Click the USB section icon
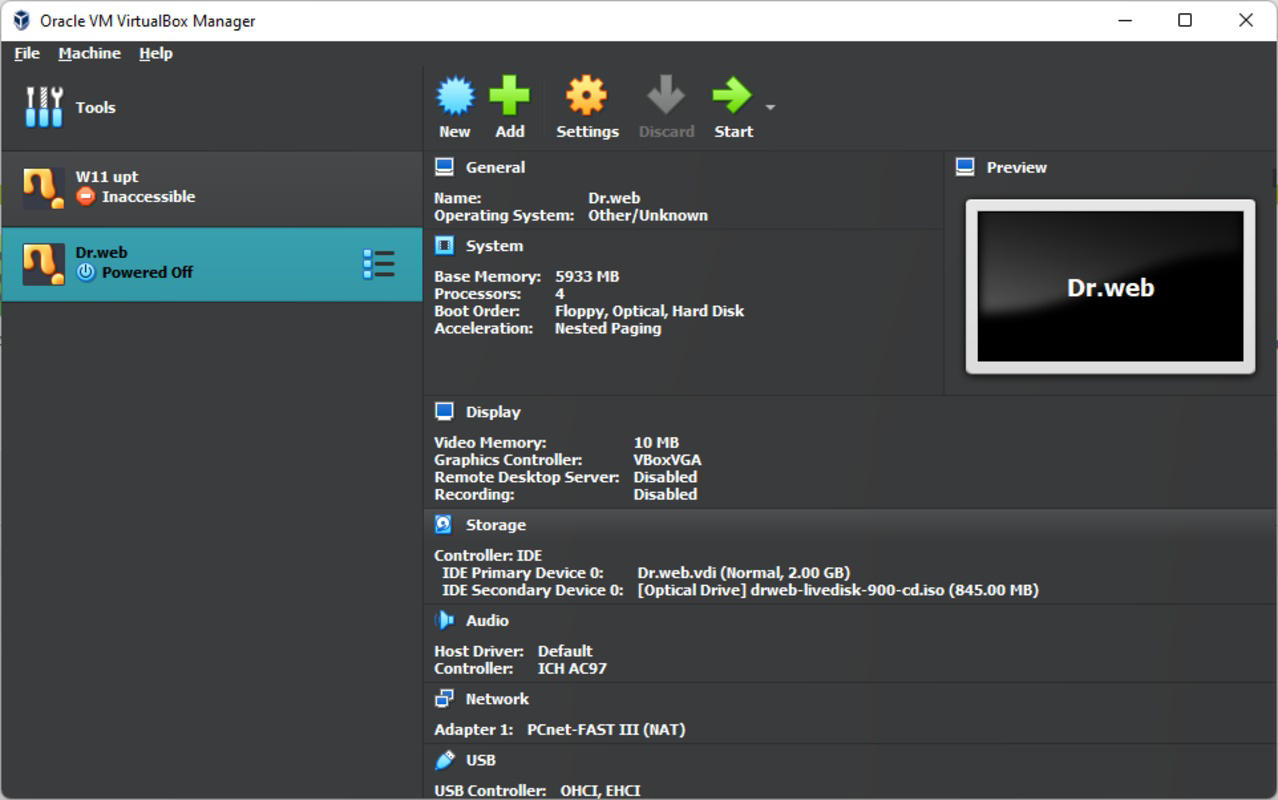 (444, 759)
